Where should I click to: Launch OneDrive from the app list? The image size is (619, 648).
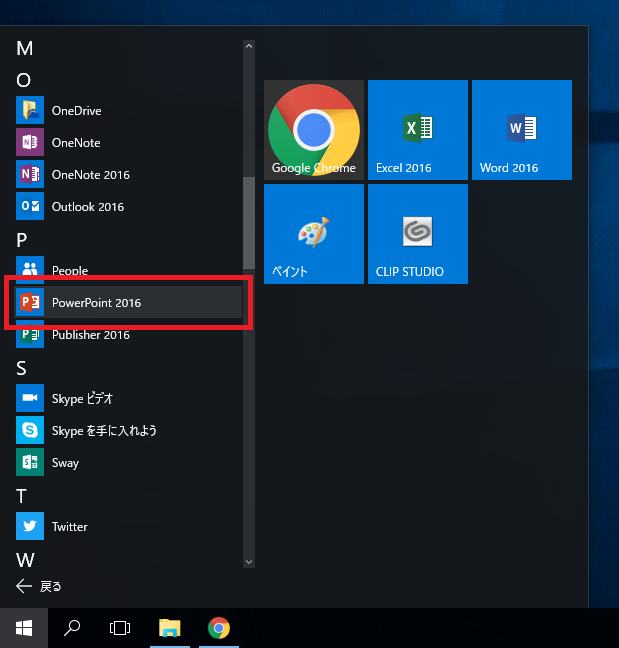tap(76, 111)
